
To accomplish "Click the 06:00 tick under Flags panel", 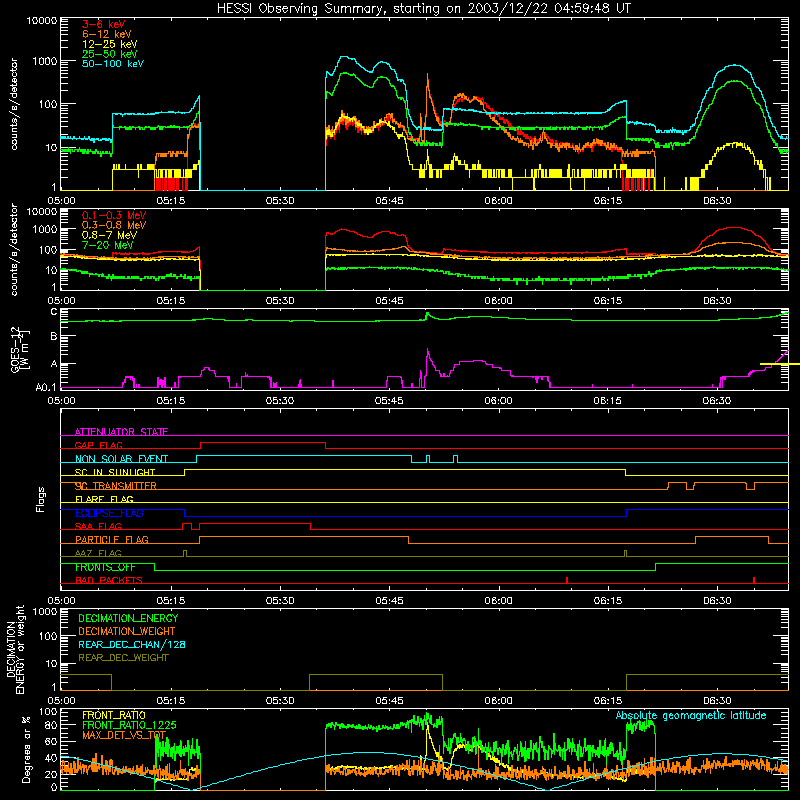I will [x=498, y=601].
